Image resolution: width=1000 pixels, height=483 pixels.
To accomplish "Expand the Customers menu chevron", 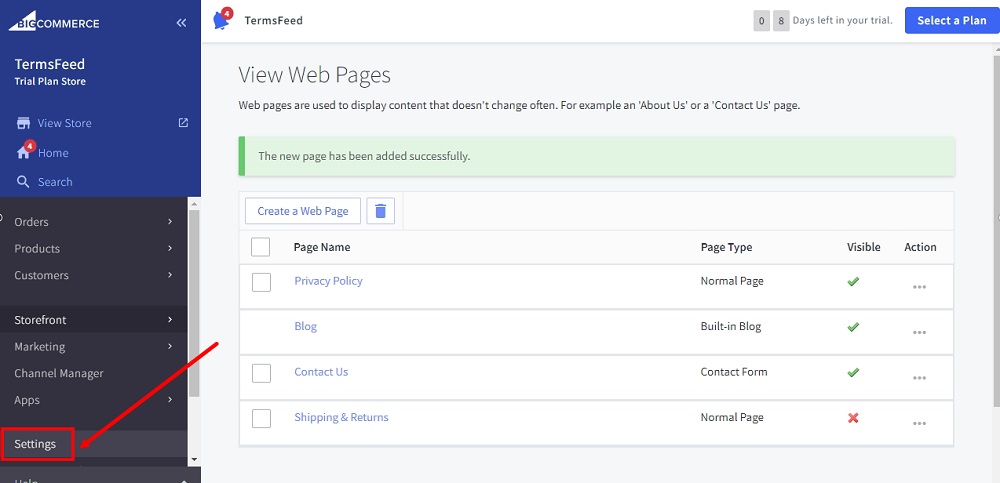I will (x=170, y=275).
